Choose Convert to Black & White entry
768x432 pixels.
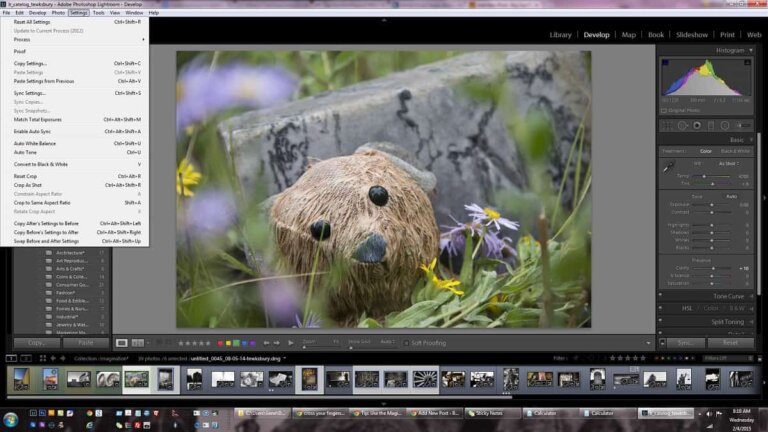[75, 164]
